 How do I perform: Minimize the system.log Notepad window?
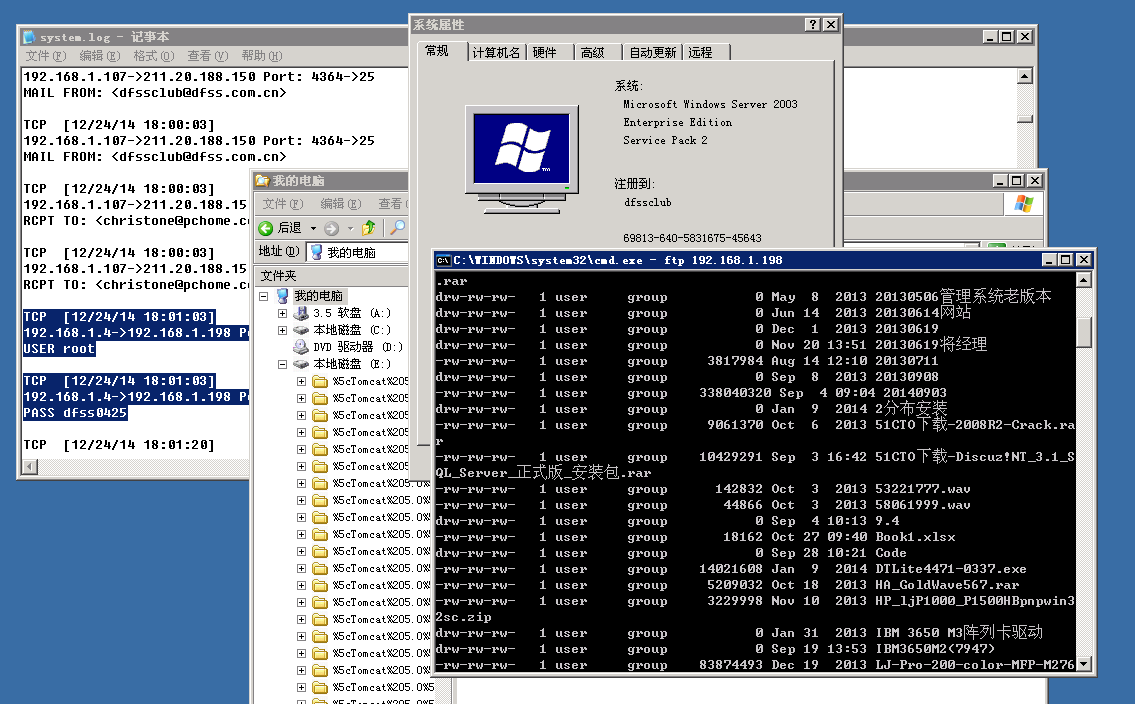pos(990,36)
